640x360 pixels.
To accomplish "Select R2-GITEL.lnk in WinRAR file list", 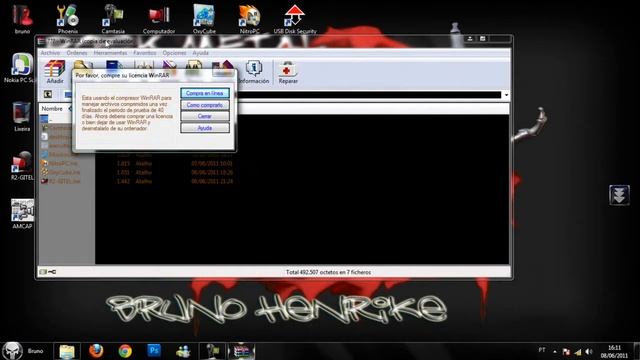I will coord(60,181).
